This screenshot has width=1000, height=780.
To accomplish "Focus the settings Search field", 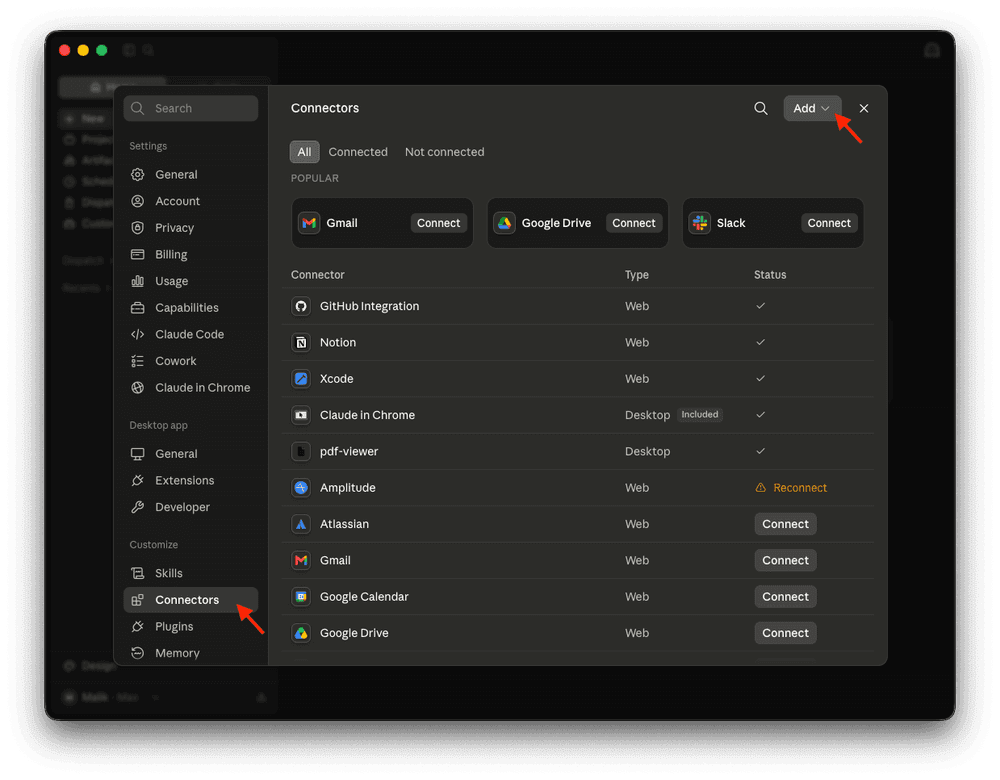I will (x=191, y=108).
